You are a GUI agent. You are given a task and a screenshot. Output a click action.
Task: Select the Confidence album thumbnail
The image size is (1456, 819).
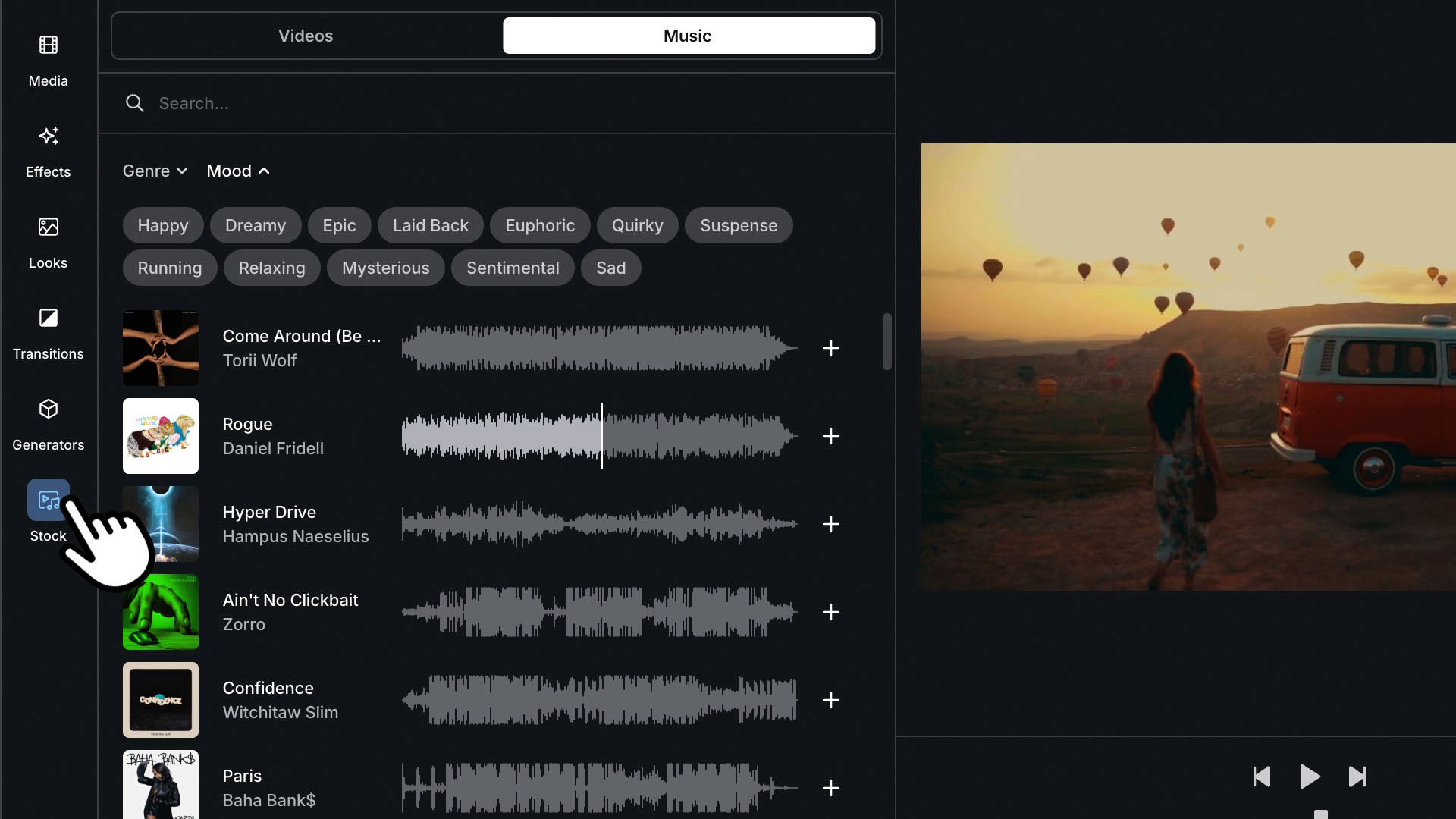[x=161, y=700]
